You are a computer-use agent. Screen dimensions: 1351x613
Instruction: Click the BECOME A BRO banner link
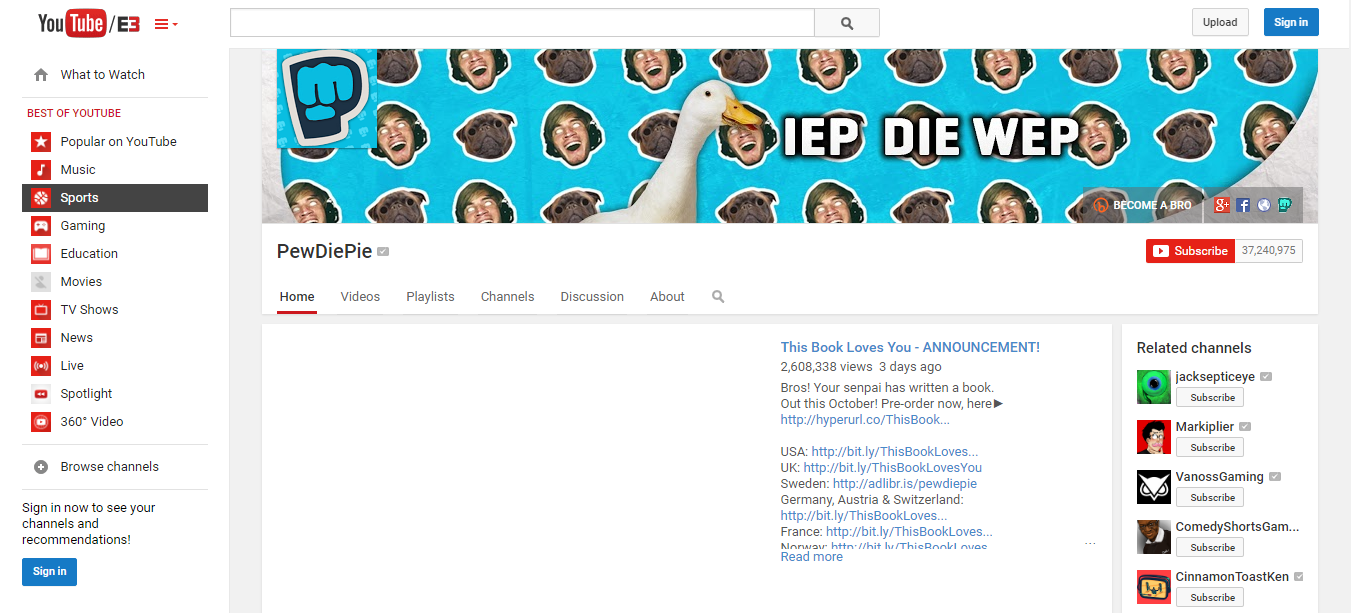click(1142, 205)
